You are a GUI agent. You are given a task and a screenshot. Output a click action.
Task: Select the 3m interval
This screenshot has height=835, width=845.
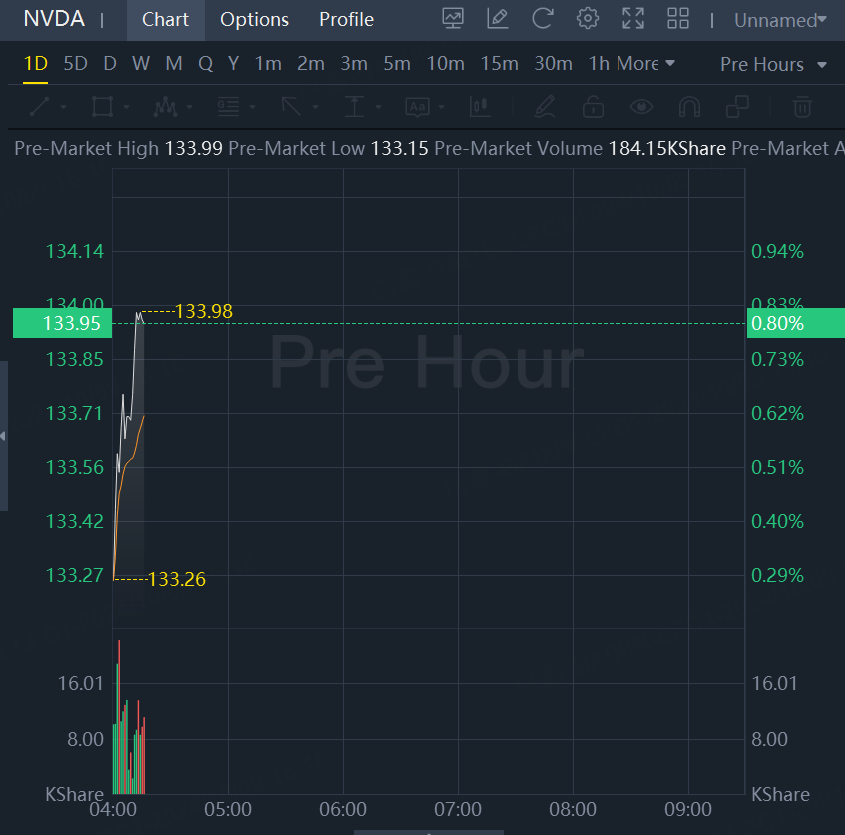[x=354, y=64]
